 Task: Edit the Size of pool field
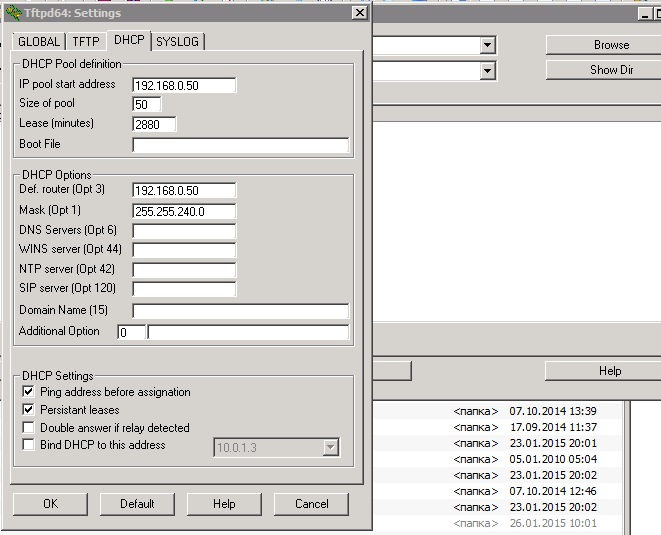[x=147, y=104]
